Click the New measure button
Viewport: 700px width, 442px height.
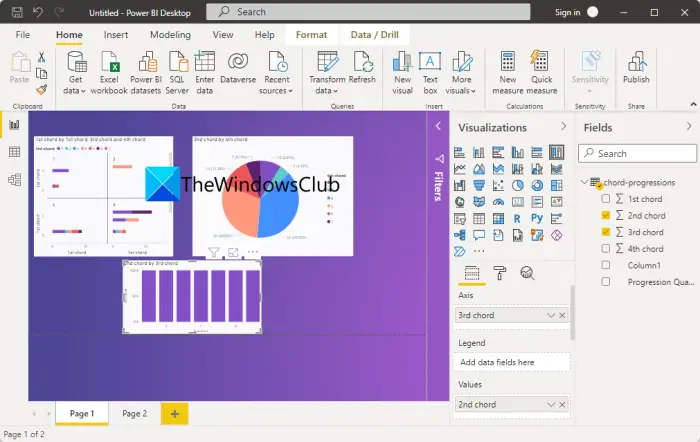coord(508,72)
